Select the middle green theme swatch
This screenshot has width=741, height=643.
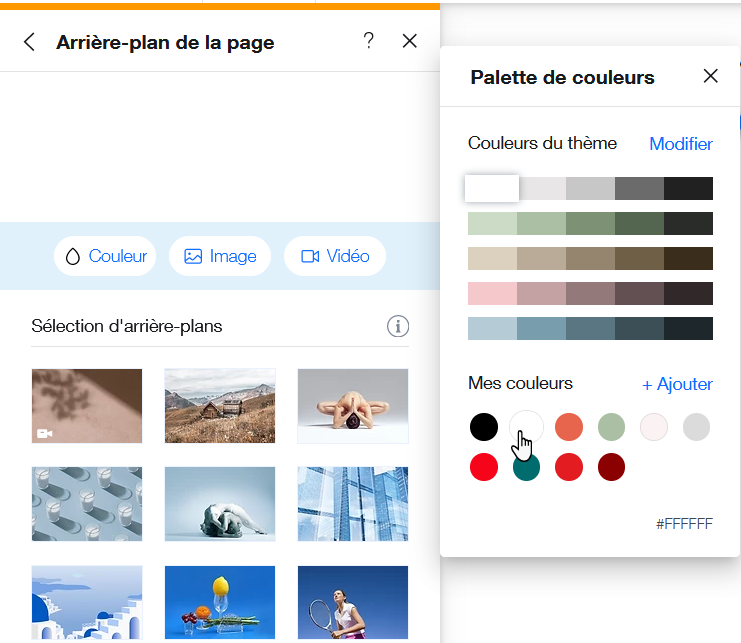click(590, 223)
